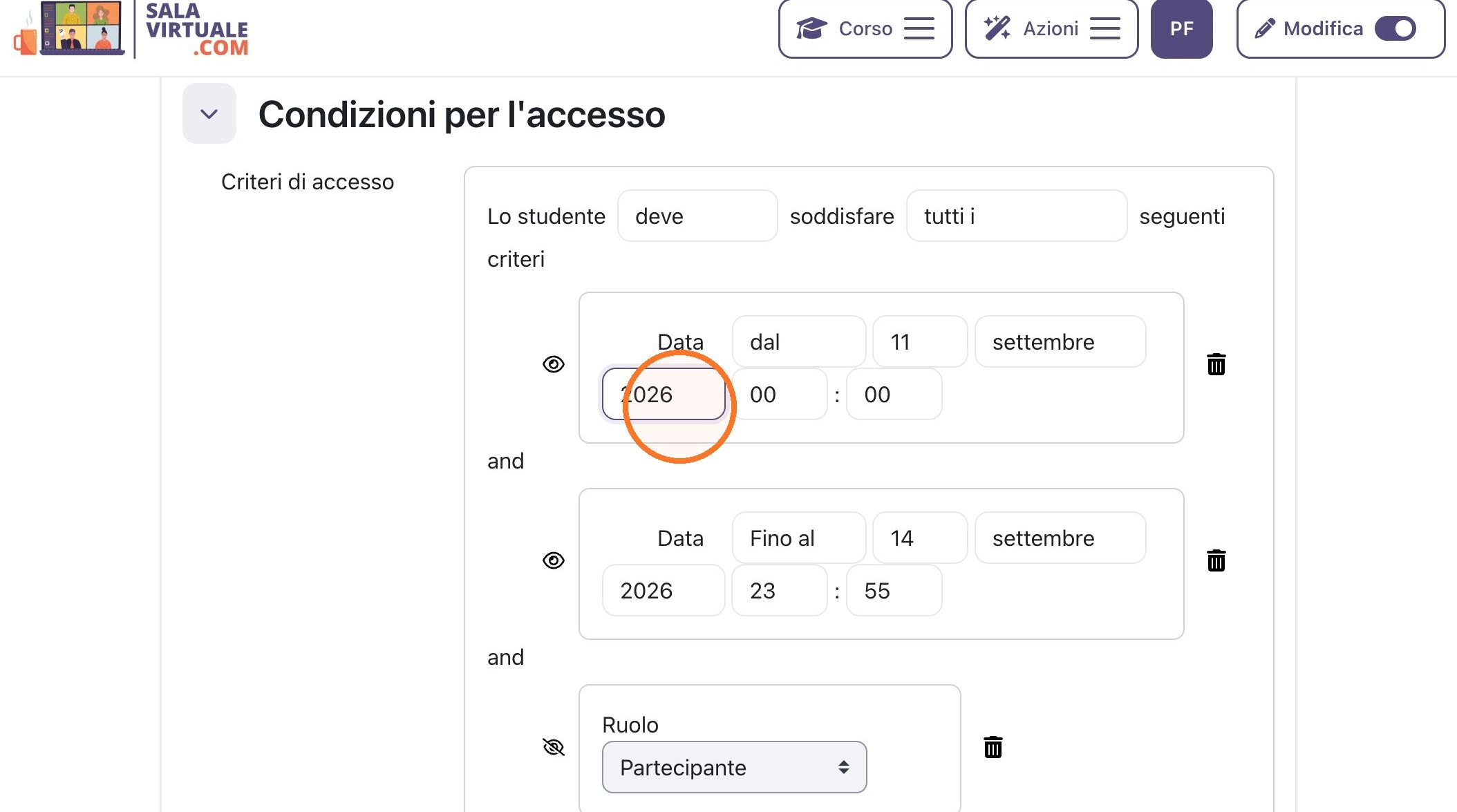Click the PF user avatar button
1457x812 pixels.
pyautogui.click(x=1181, y=28)
